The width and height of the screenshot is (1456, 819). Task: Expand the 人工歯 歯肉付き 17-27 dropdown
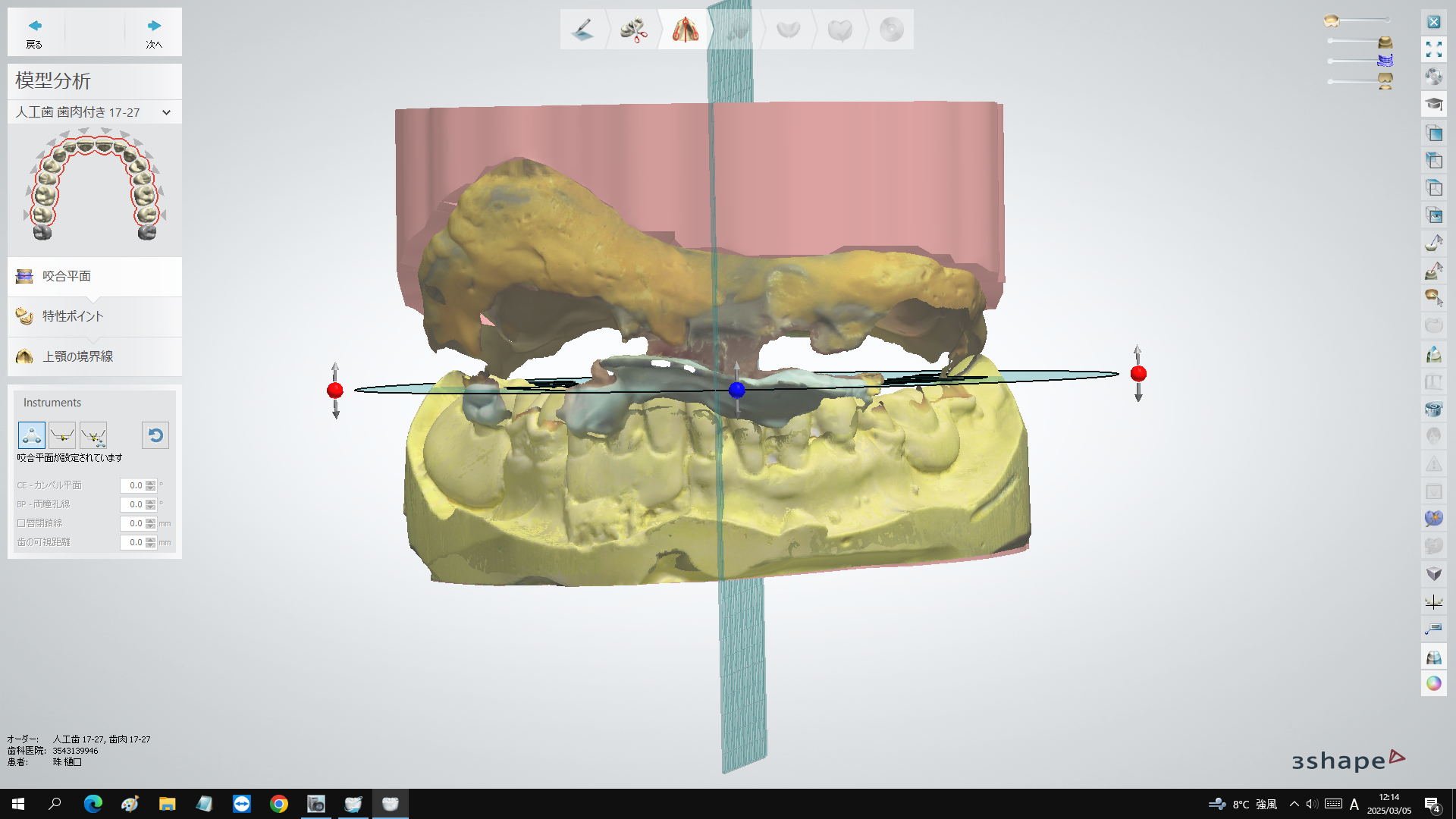point(166,112)
